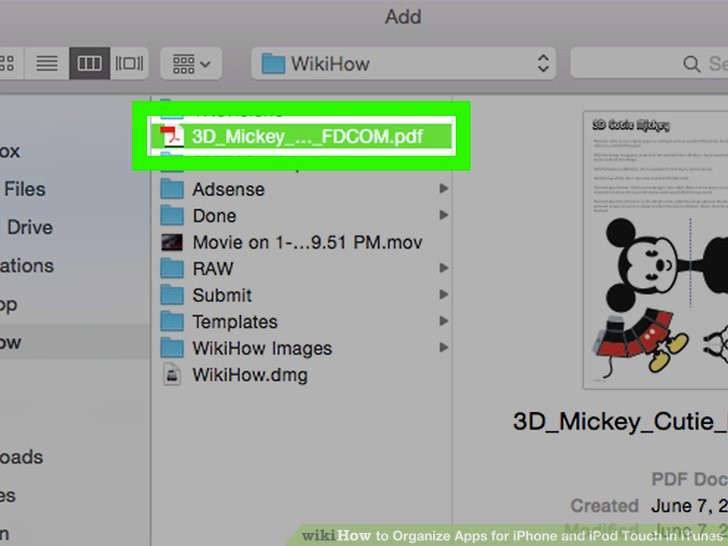Click the RAW folder icon
728x546 pixels.
(x=172, y=268)
